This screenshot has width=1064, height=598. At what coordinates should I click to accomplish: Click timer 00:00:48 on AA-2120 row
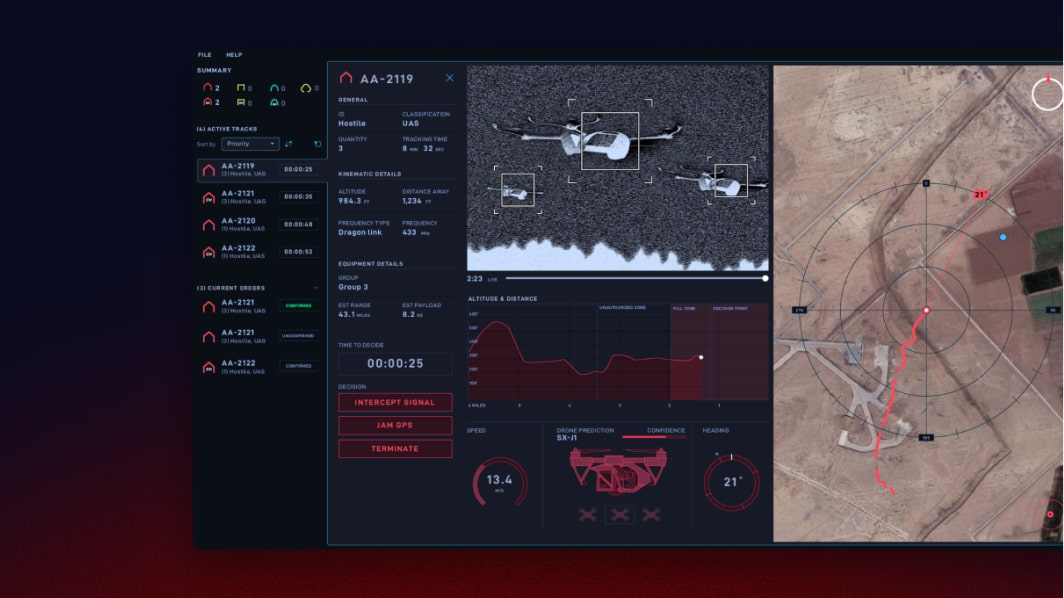point(298,225)
